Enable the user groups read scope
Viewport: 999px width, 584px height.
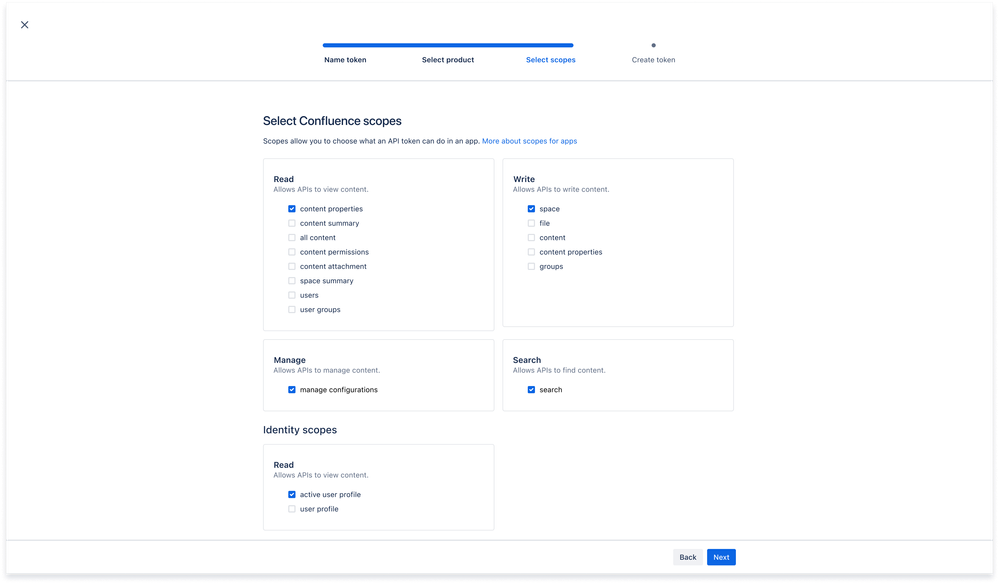[x=292, y=310]
